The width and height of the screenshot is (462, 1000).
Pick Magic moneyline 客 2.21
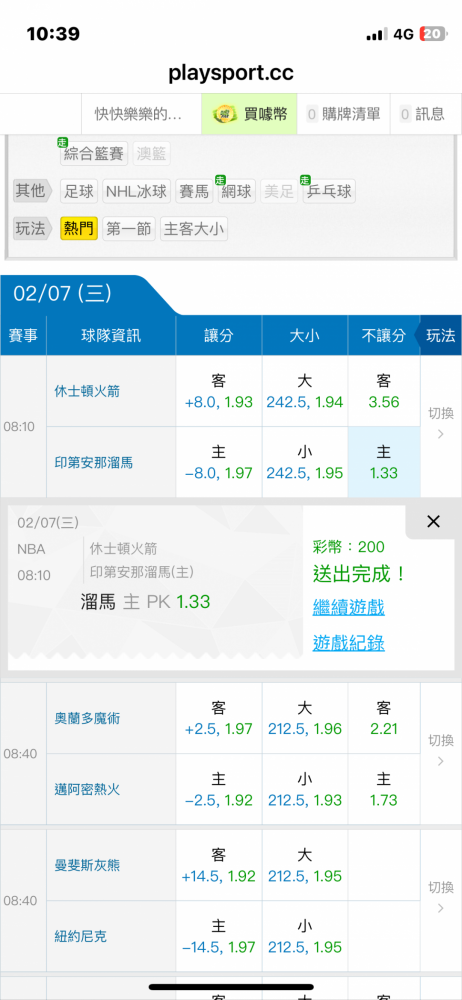click(x=384, y=718)
